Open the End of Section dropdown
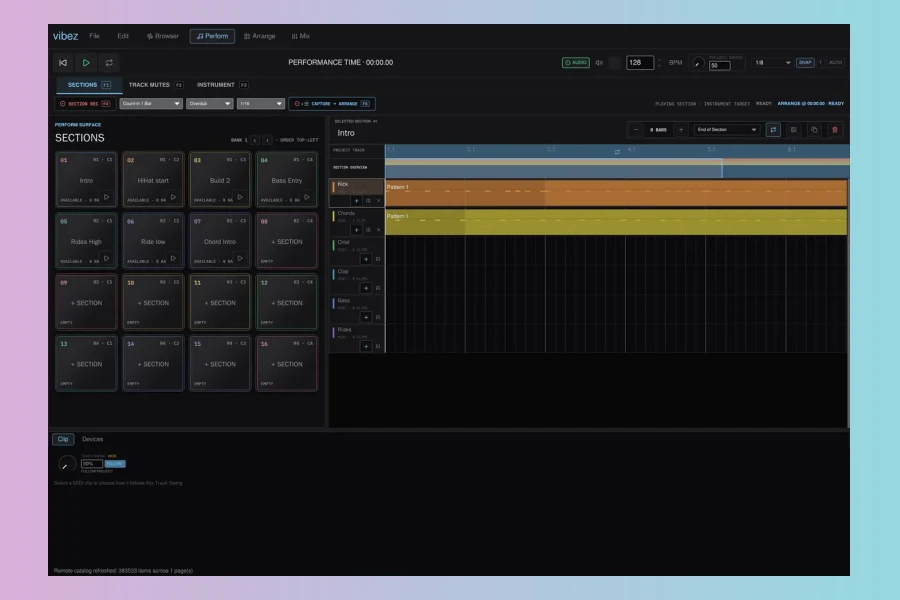Image resolution: width=900 pixels, height=600 pixels. click(727, 130)
